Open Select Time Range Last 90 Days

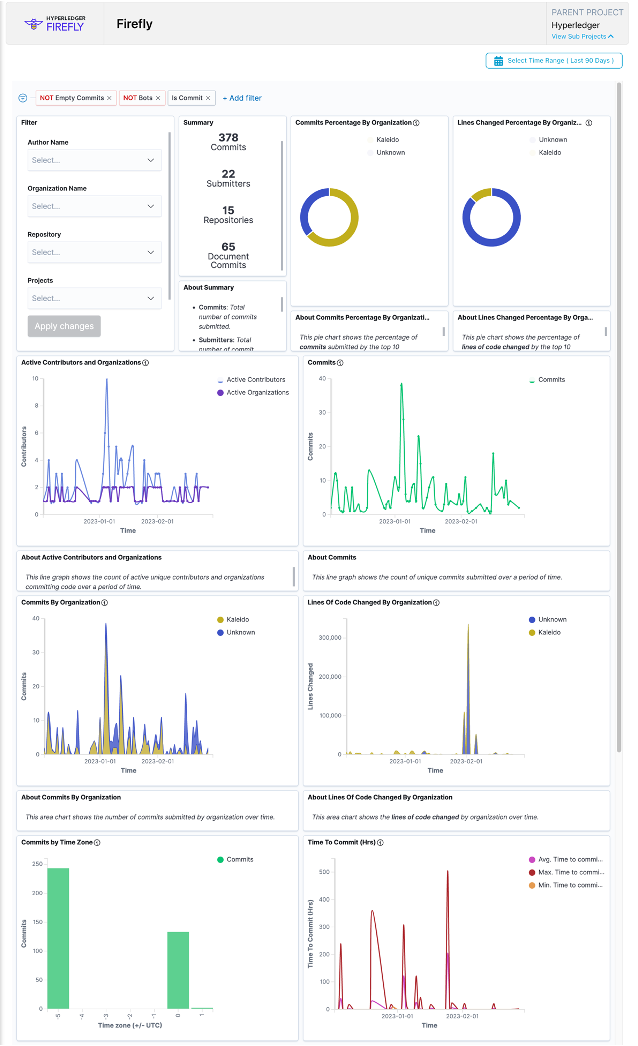pos(554,61)
